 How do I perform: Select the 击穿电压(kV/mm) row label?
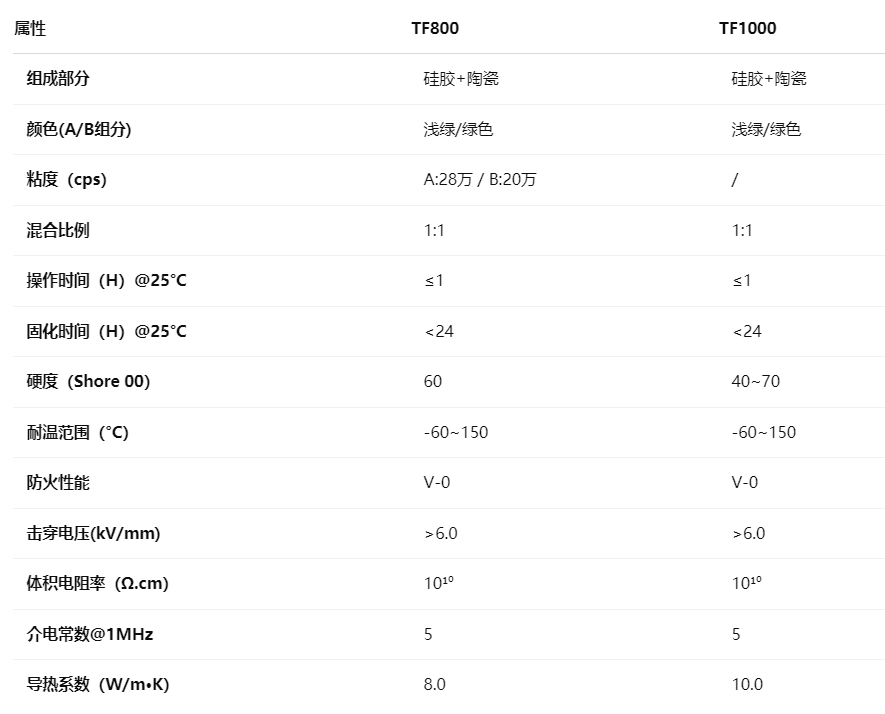93,534
